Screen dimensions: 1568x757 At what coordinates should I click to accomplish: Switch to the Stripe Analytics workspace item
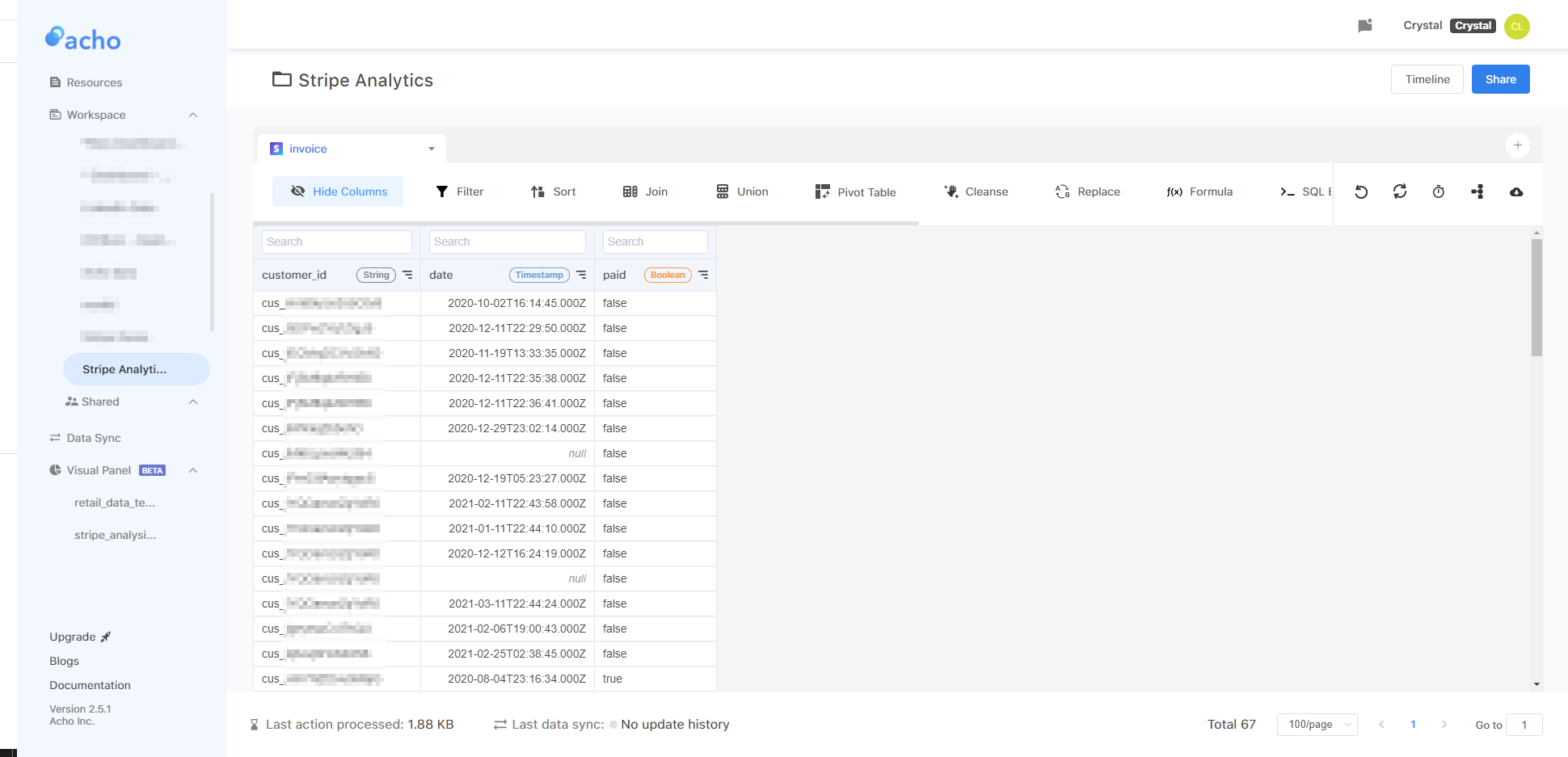click(x=136, y=369)
